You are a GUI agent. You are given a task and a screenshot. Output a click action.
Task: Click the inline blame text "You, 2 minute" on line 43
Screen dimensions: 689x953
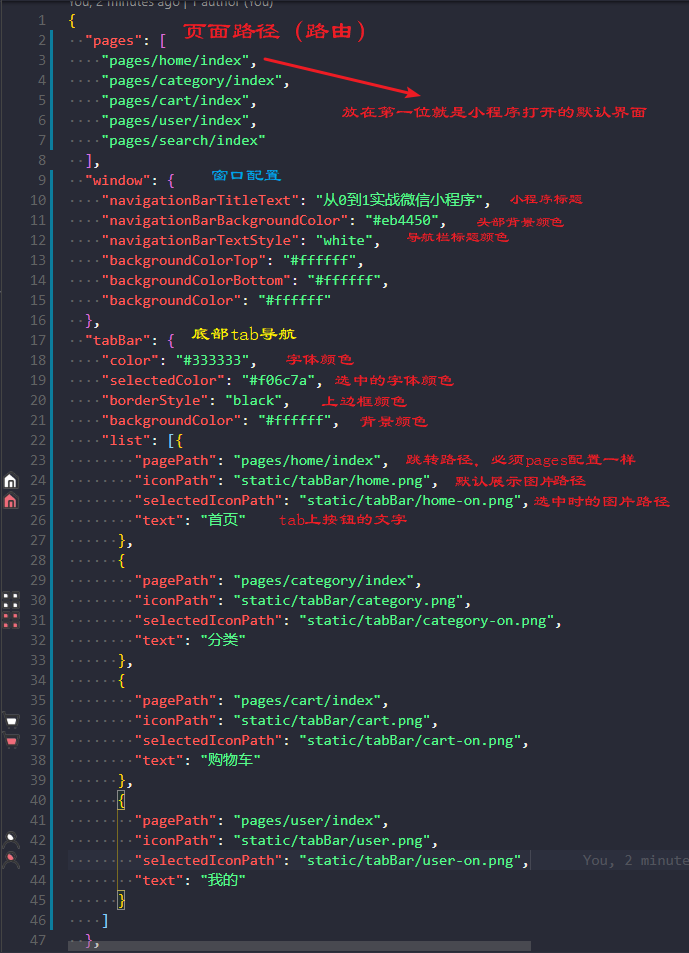pos(636,860)
